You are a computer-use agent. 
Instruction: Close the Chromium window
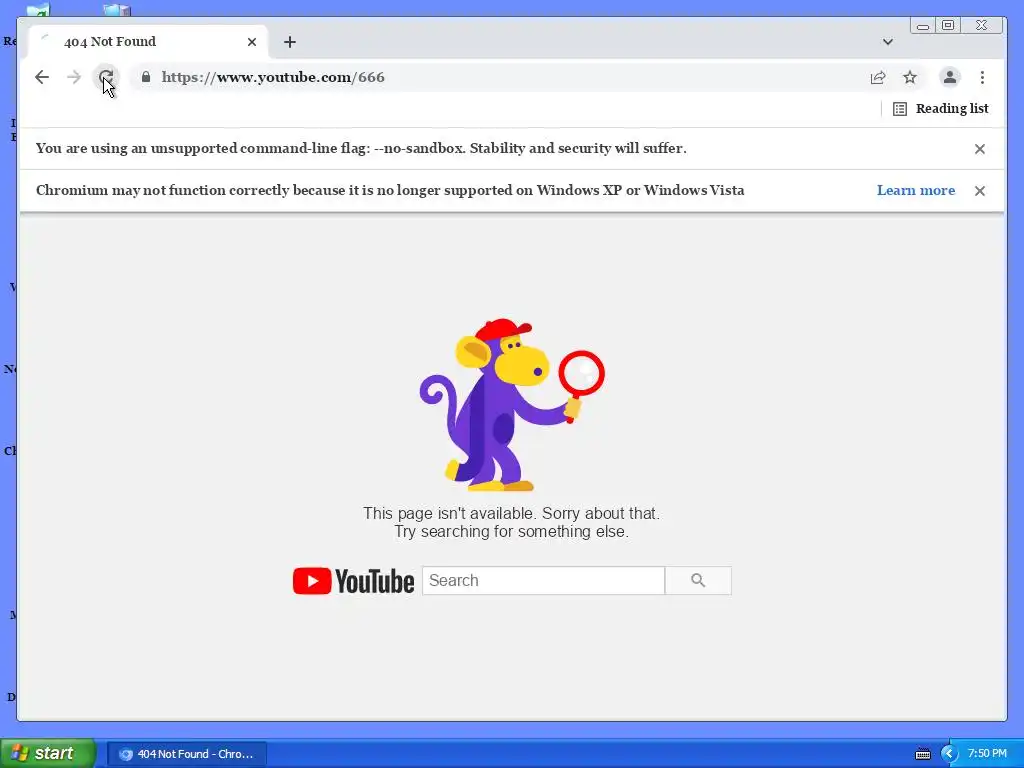(x=982, y=25)
